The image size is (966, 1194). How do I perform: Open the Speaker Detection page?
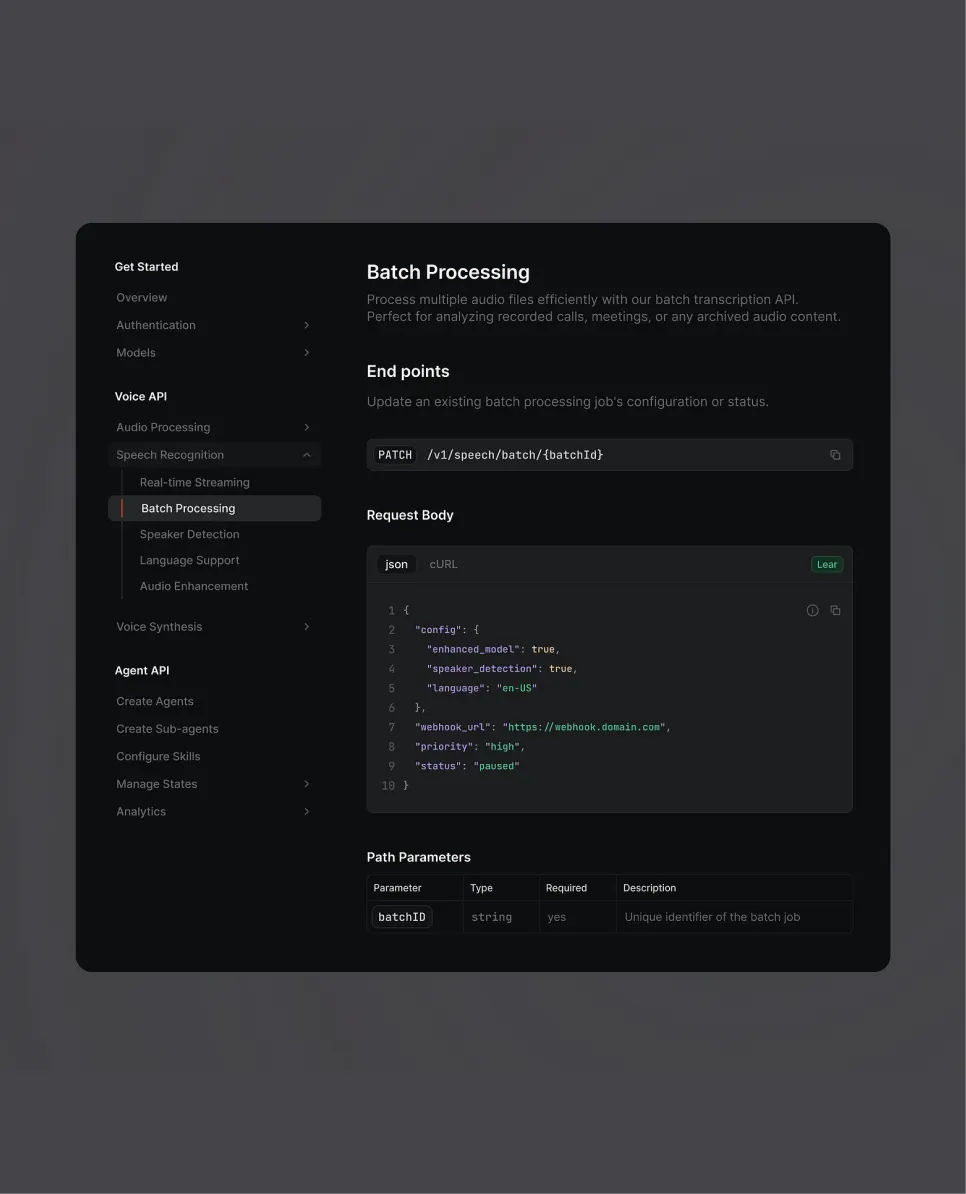pos(189,533)
